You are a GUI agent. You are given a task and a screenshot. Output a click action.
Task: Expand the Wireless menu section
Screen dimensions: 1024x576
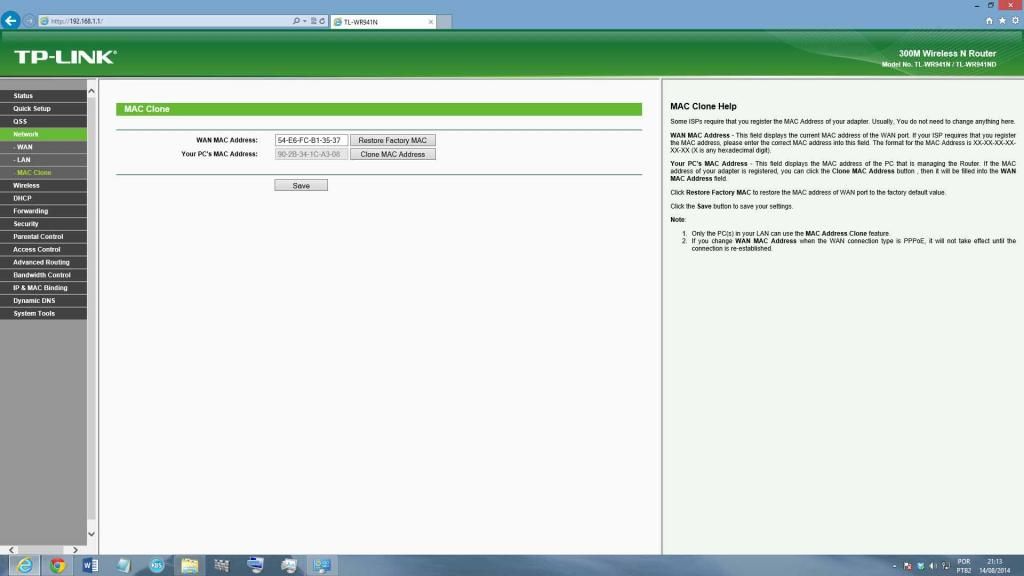click(x=43, y=185)
